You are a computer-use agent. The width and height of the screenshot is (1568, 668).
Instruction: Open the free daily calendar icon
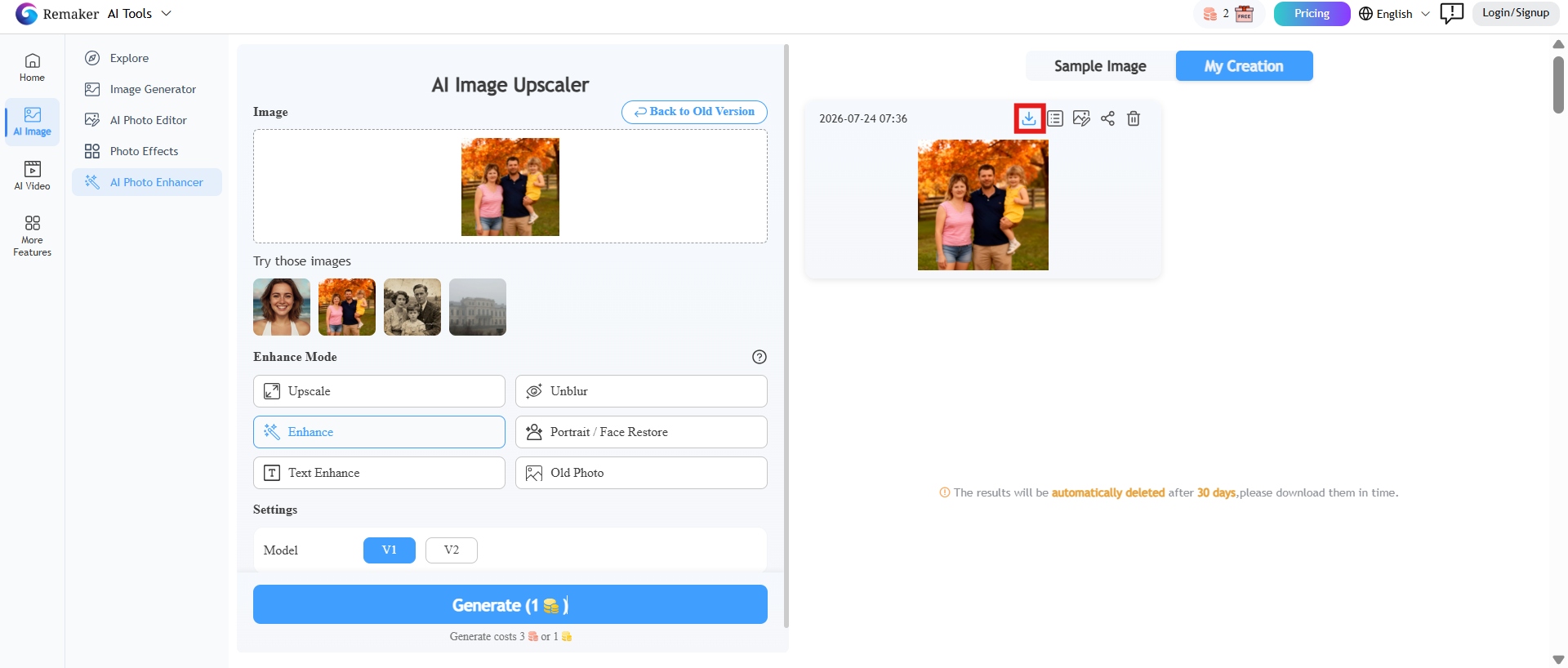coord(1245,14)
